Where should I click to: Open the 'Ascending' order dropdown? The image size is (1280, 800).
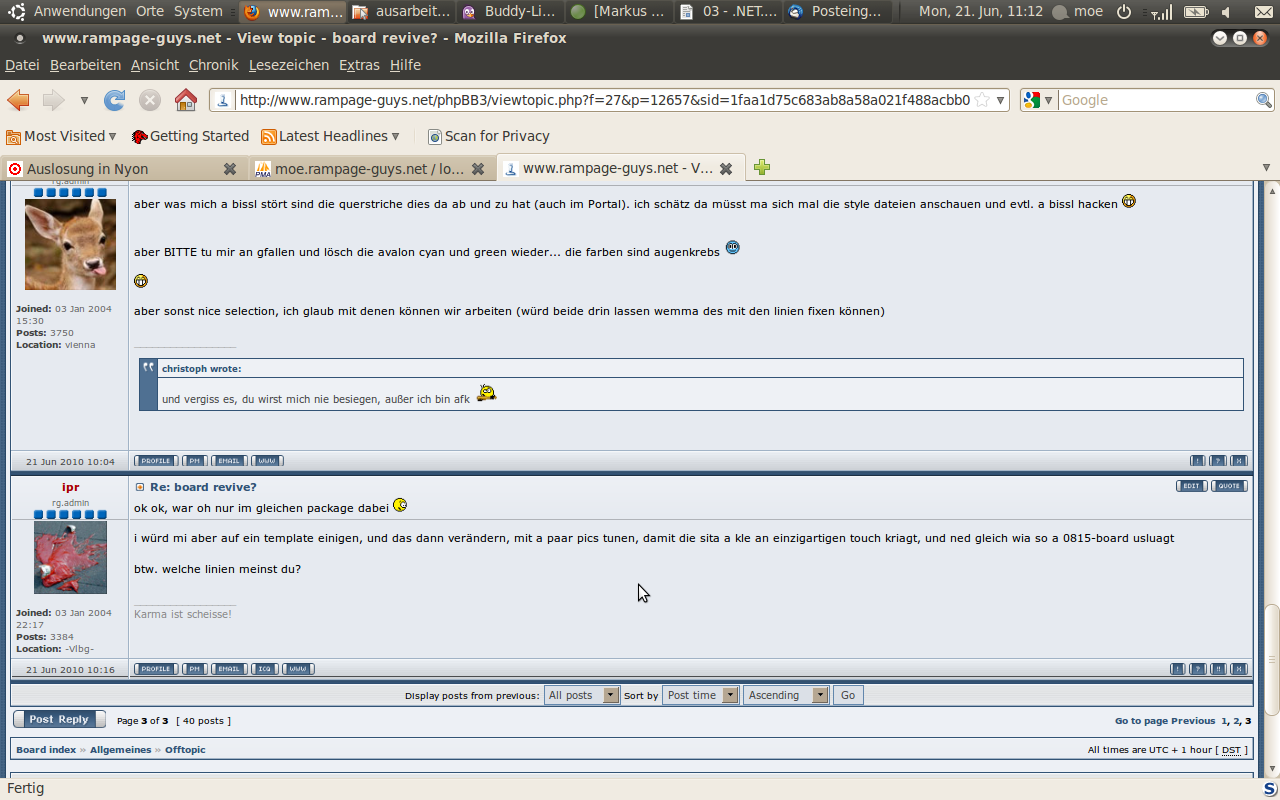coord(786,695)
